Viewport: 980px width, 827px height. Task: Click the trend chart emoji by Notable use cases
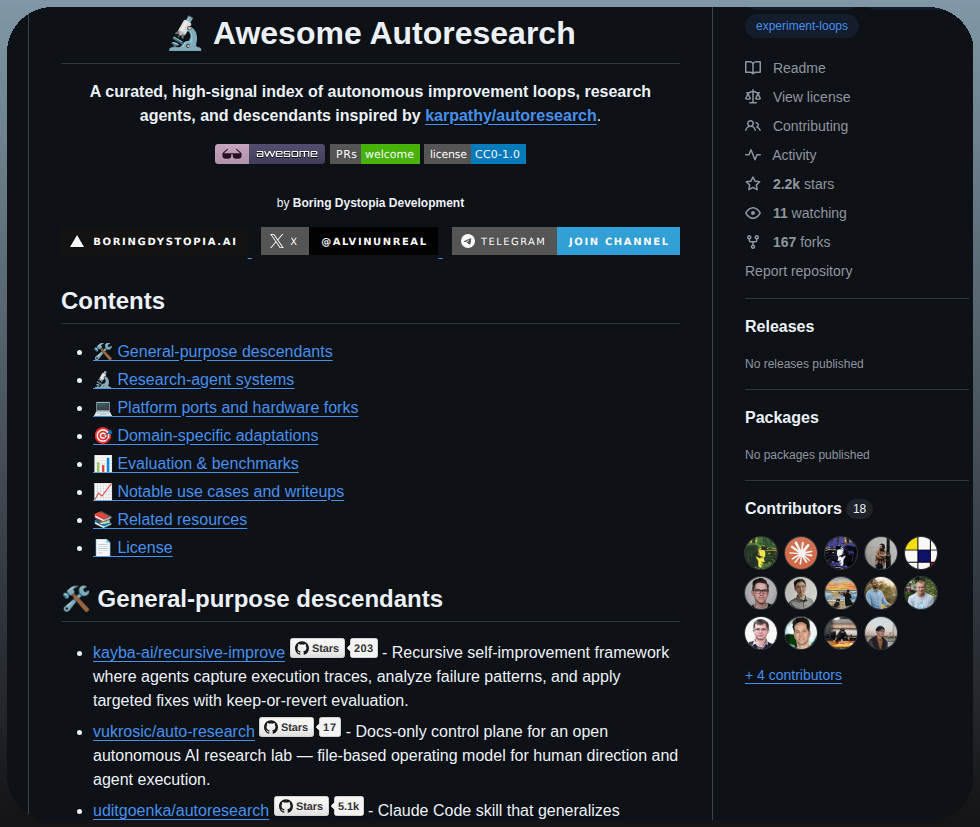click(x=102, y=492)
